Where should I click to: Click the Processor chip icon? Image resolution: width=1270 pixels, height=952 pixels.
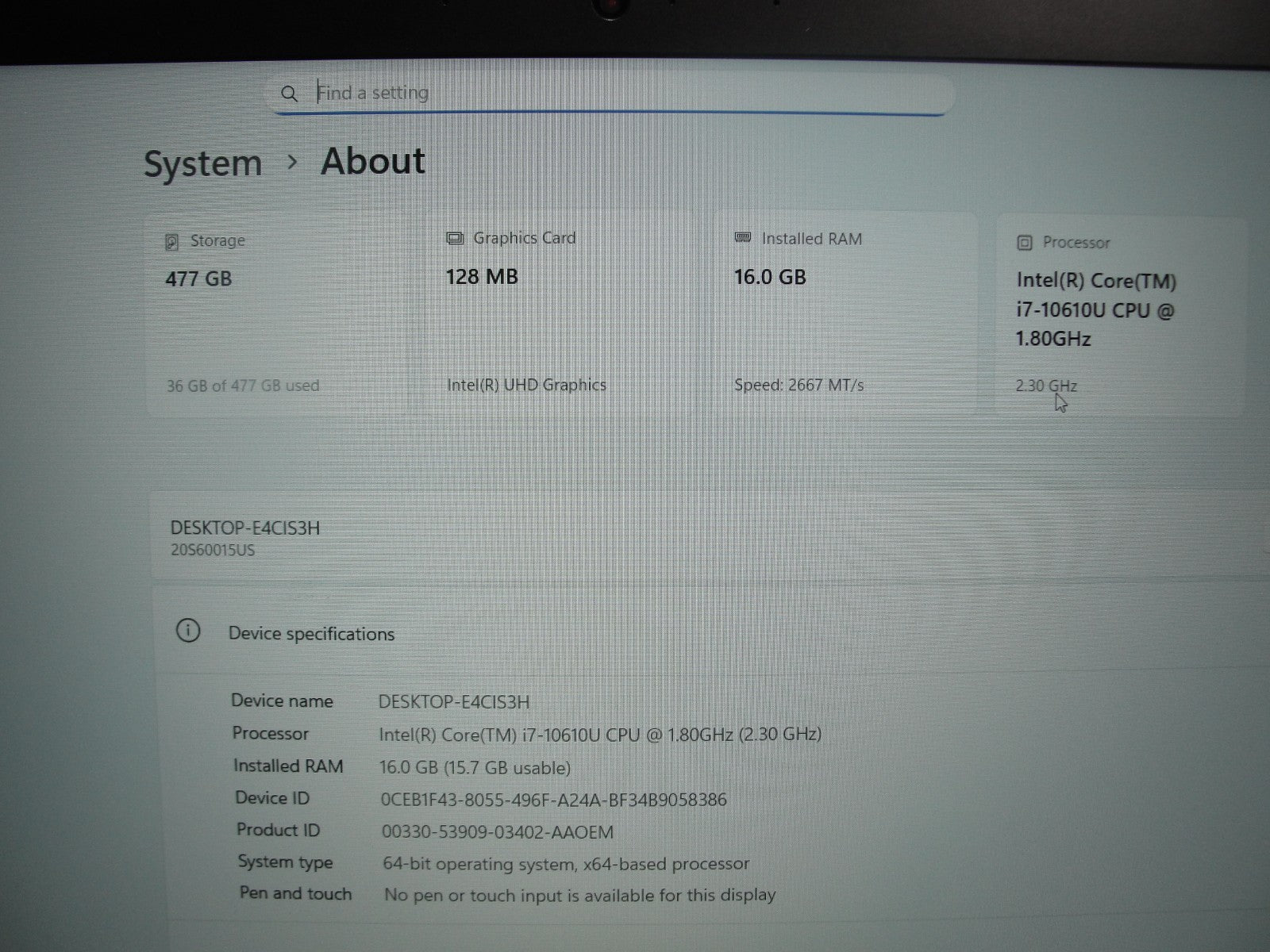click(1025, 243)
